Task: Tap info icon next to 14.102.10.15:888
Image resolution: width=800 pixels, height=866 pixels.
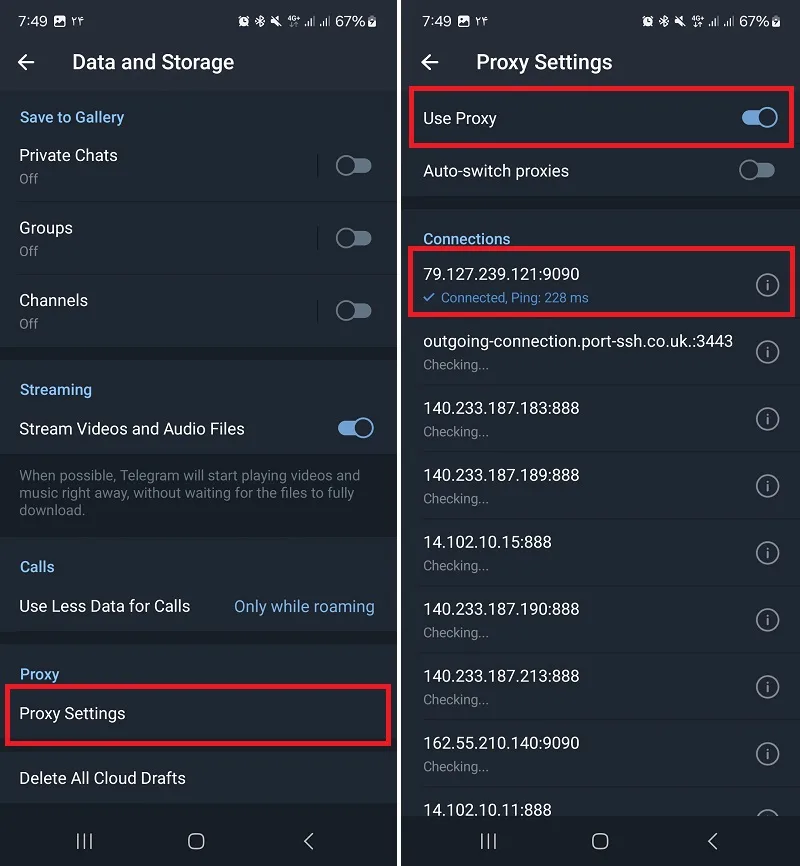Action: (x=767, y=553)
